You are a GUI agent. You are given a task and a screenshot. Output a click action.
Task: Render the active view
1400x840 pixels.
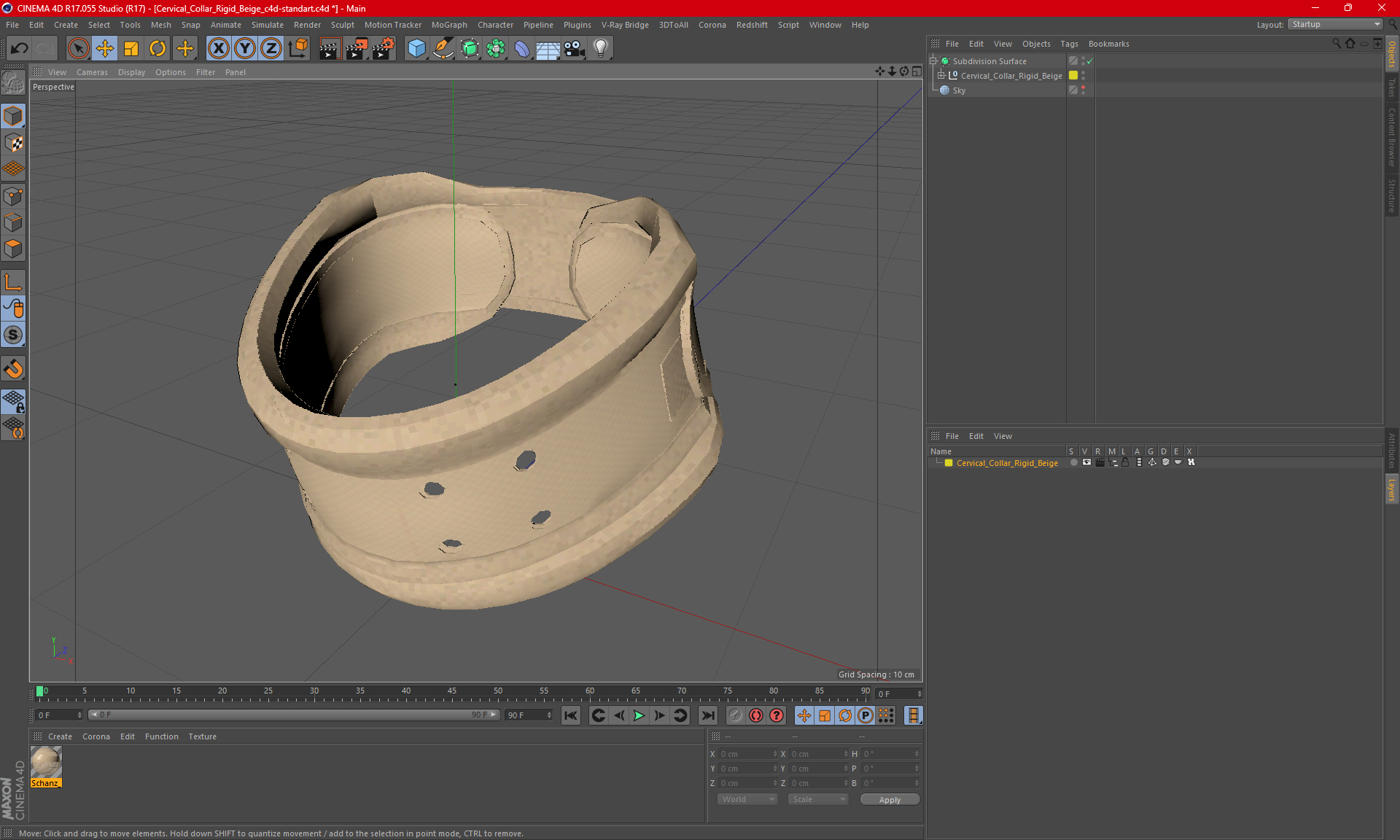(x=330, y=48)
